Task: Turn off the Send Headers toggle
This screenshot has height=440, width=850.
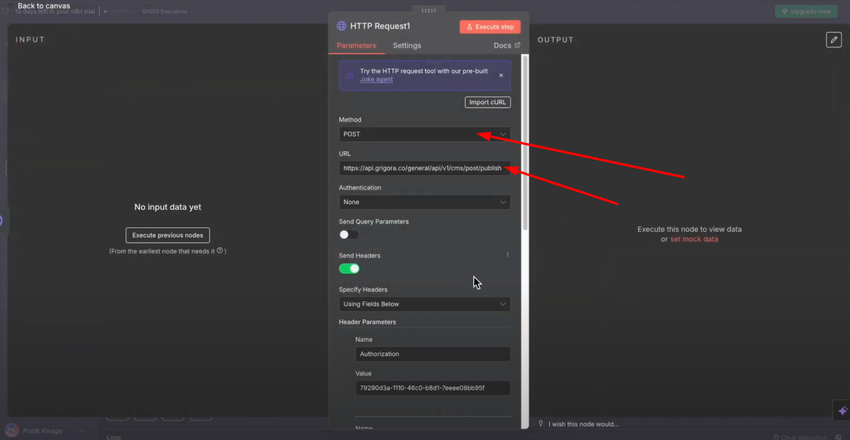Action: (349, 269)
